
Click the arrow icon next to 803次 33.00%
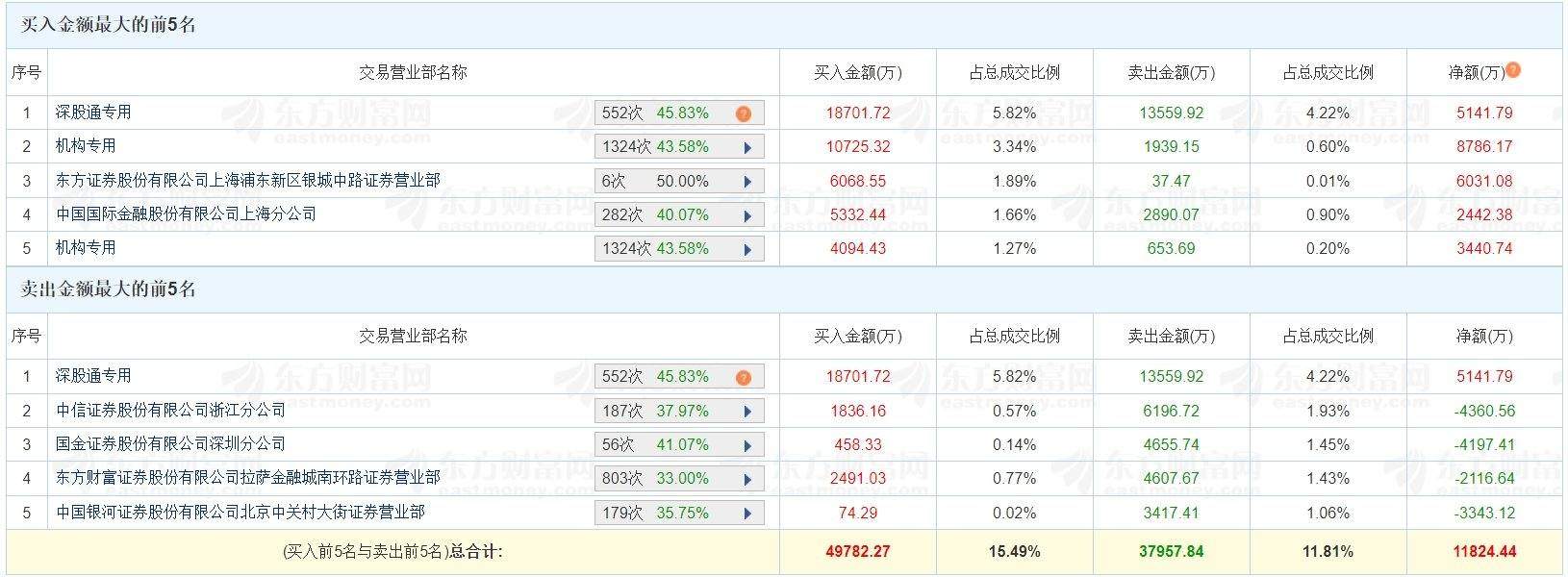click(x=747, y=479)
